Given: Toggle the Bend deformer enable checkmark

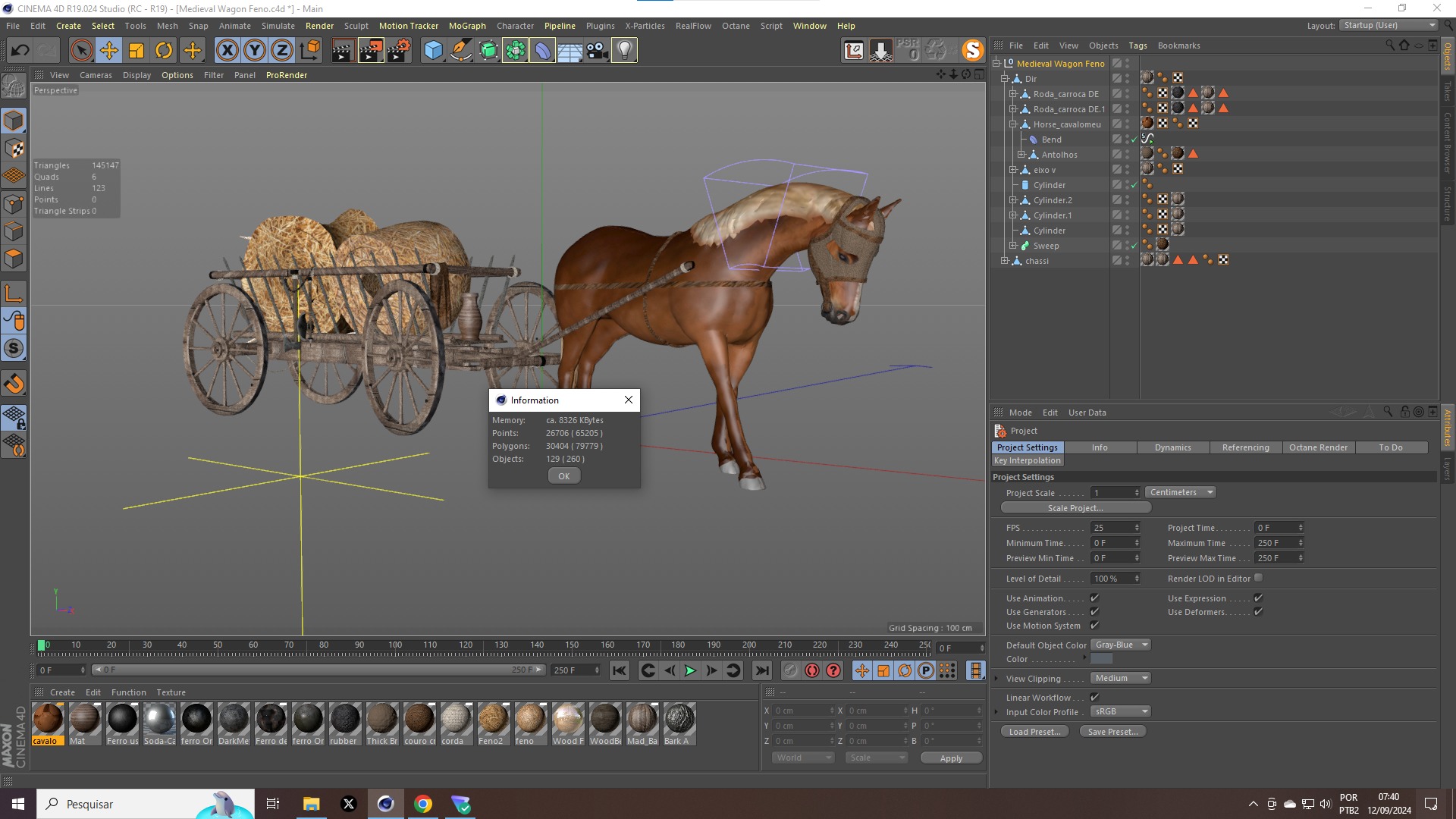Looking at the screenshot, I should [x=1134, y=140].
